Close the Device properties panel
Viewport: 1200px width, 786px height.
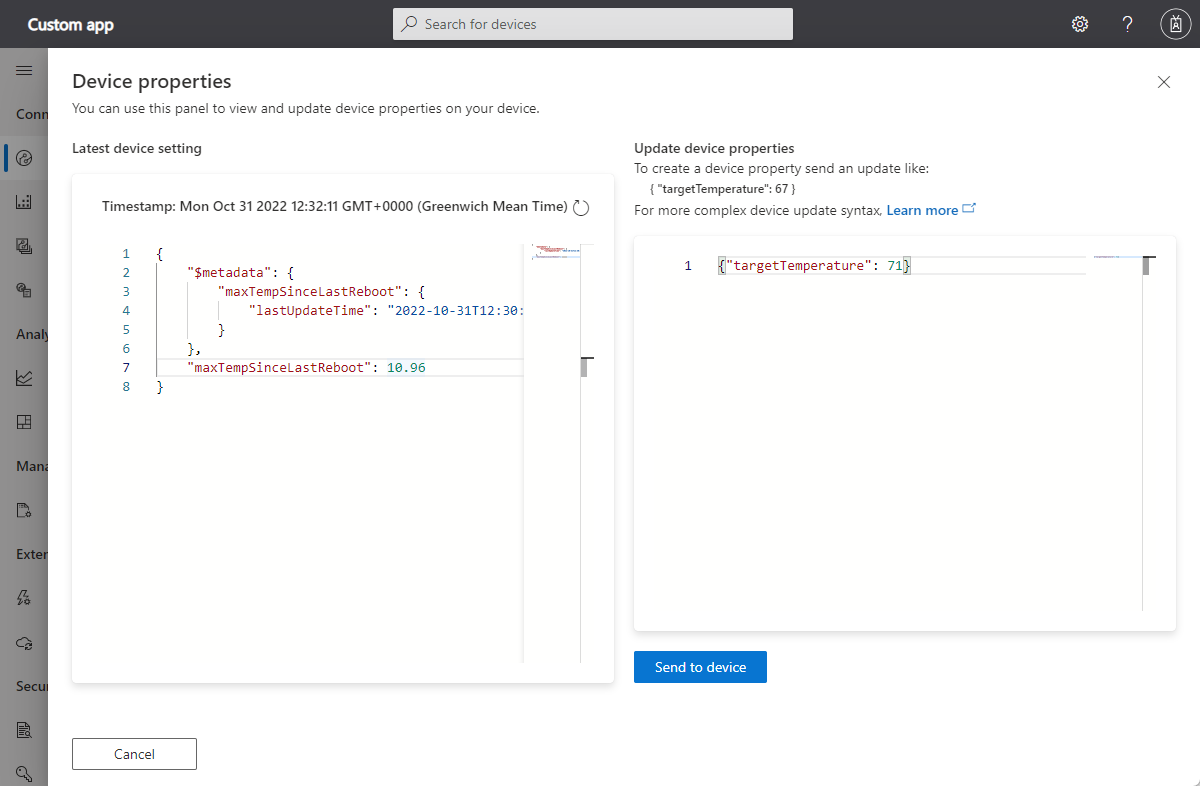[1163, 82]
